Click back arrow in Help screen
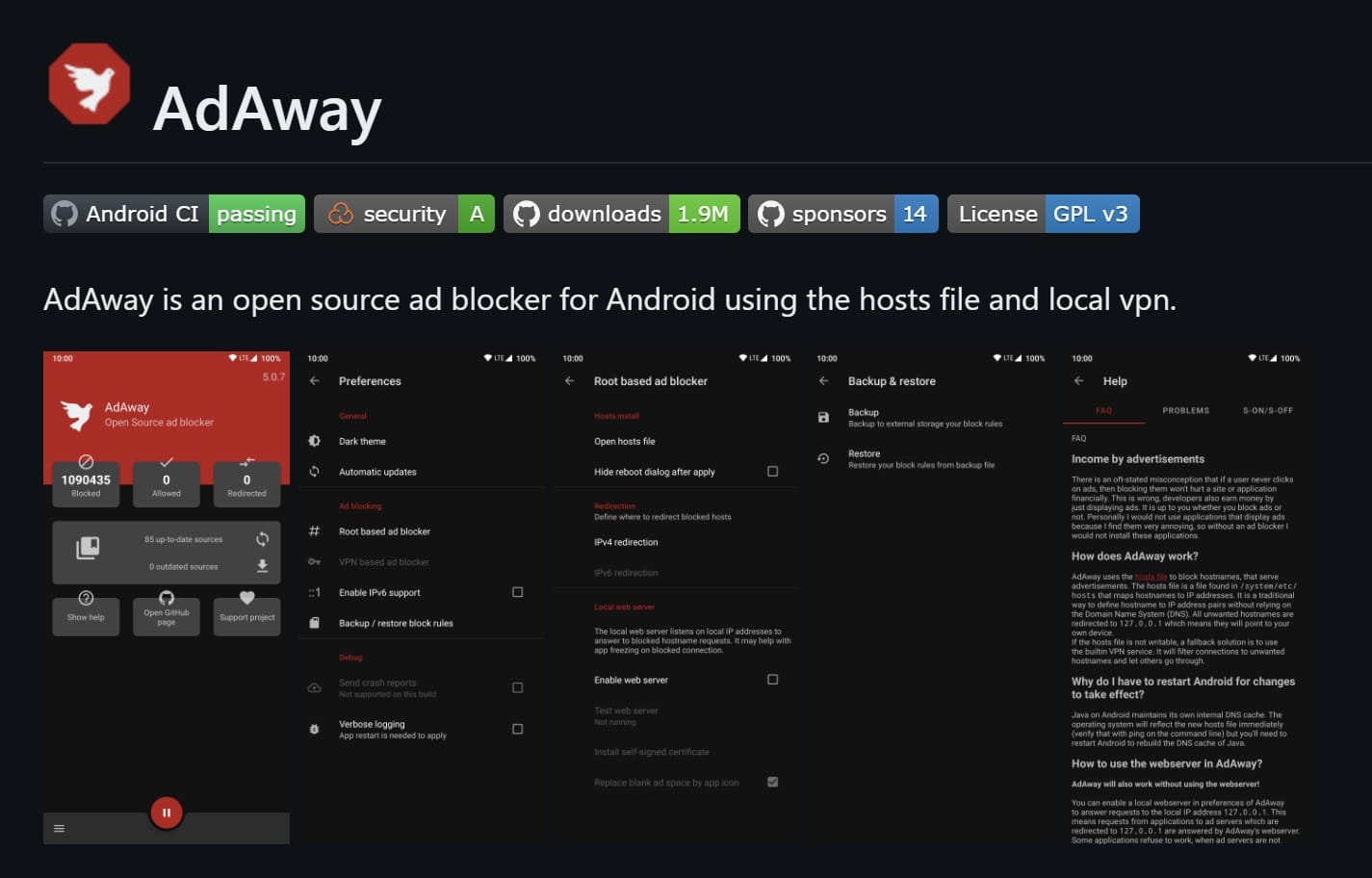 tap(1078, 381)
